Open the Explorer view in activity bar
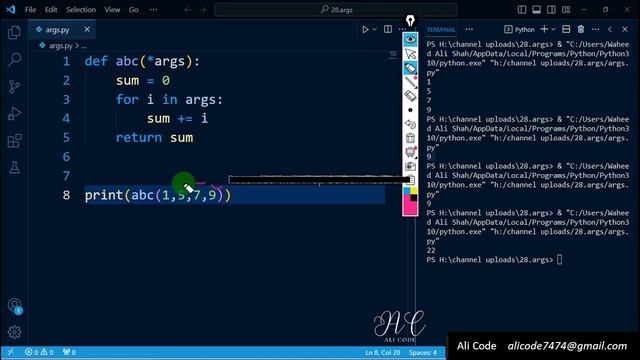 click(15, 32)
